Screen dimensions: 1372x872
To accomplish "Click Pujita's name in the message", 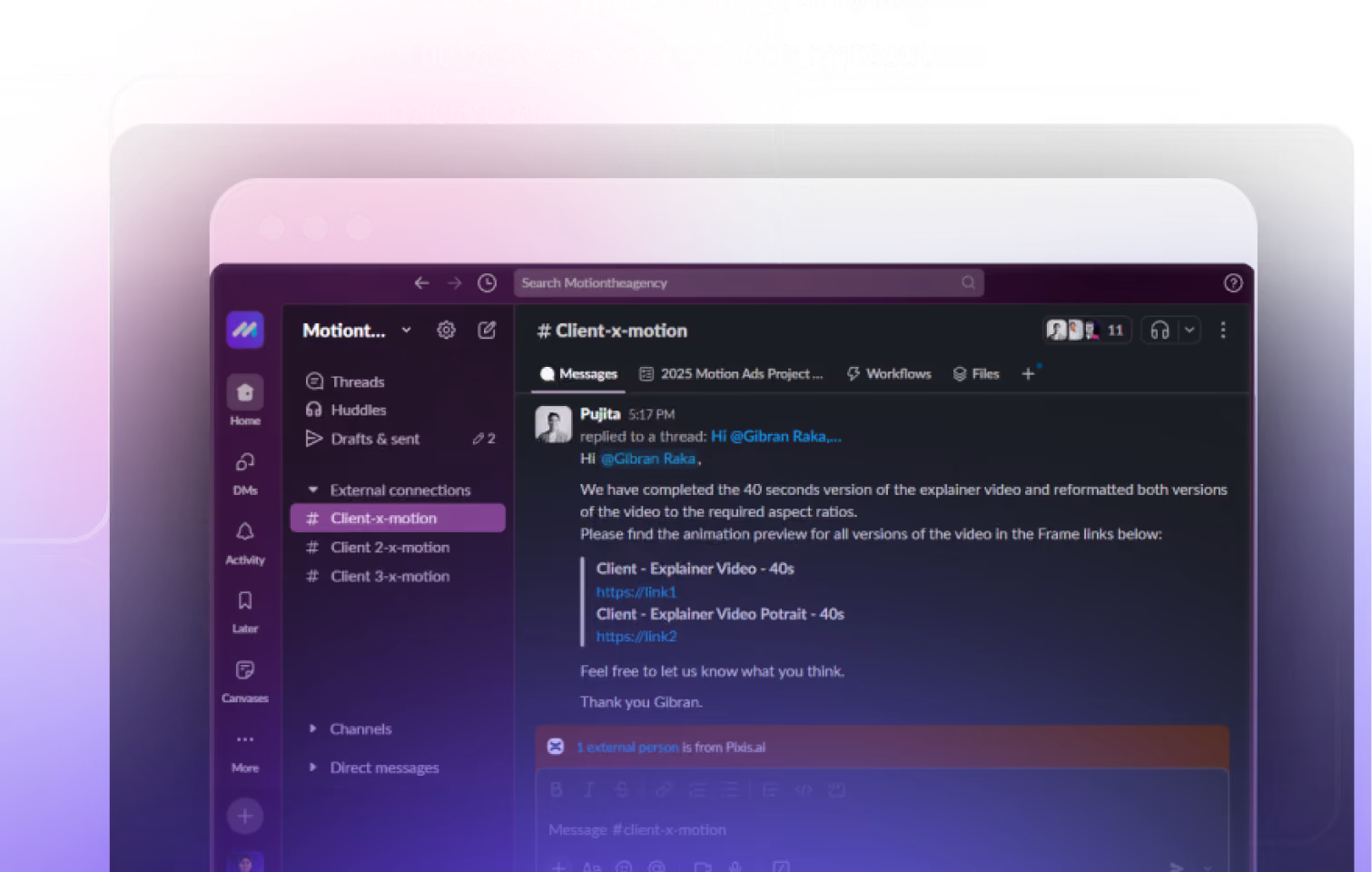I will click(600, 414).
